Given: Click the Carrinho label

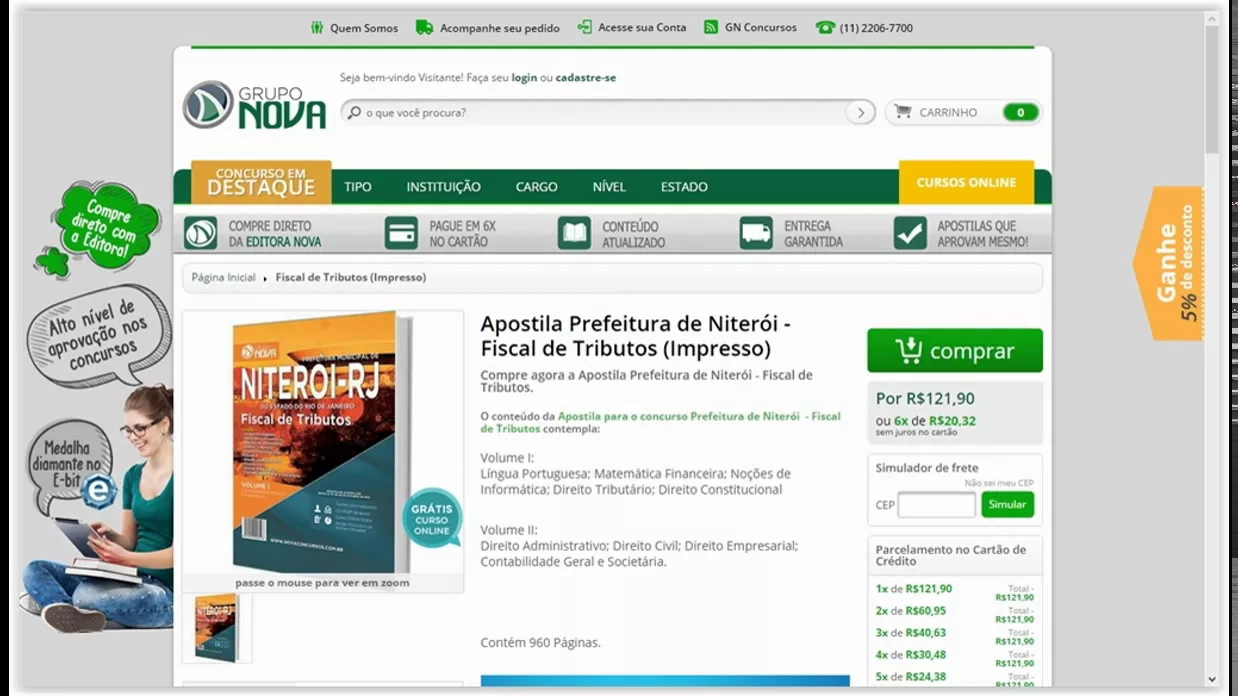Looking at the screenshot, I should click(x=948, y=113).
